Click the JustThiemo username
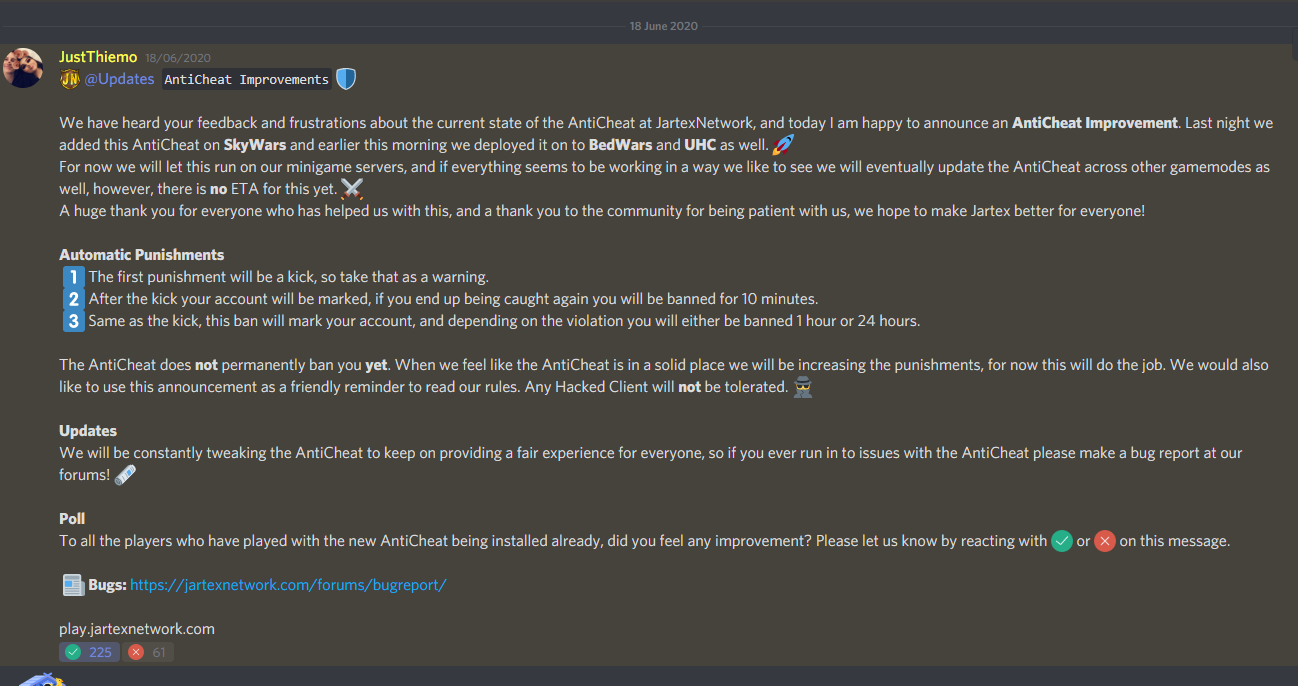1298x686 pixels. [x=98, y=57]
